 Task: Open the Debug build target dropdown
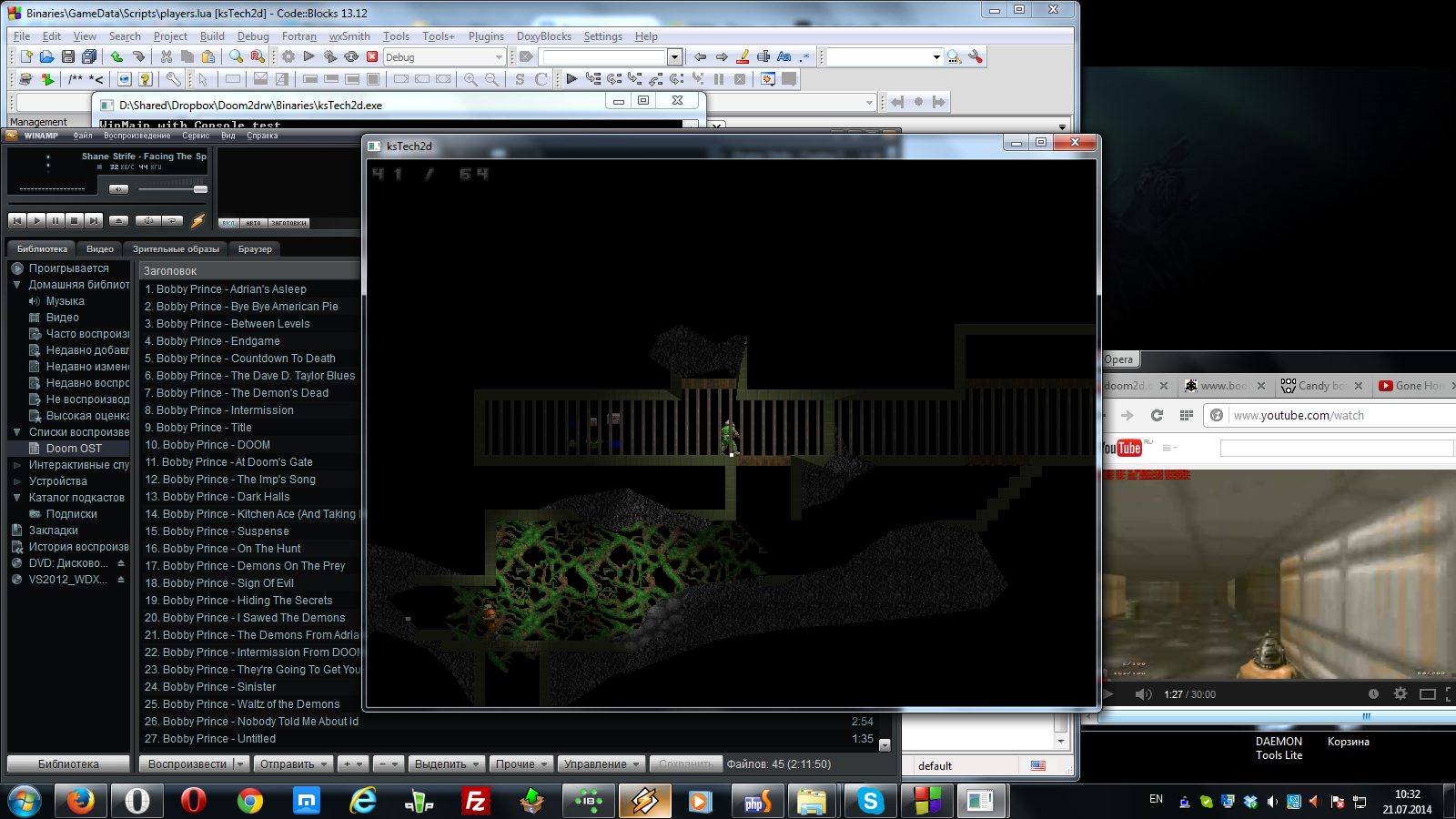click(x=498, y=57)
